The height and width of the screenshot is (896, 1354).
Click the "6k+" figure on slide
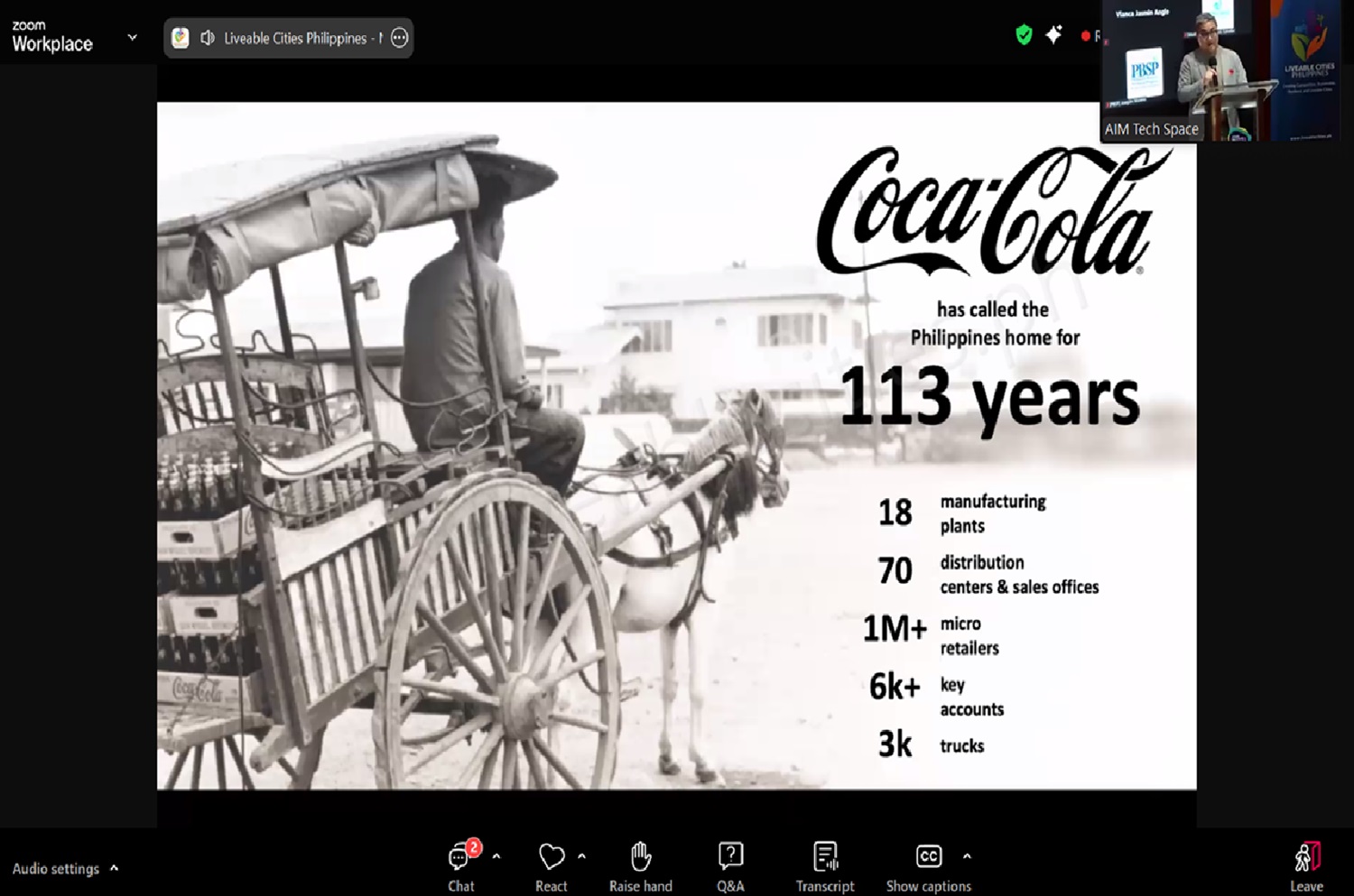[x=895, y=688]
